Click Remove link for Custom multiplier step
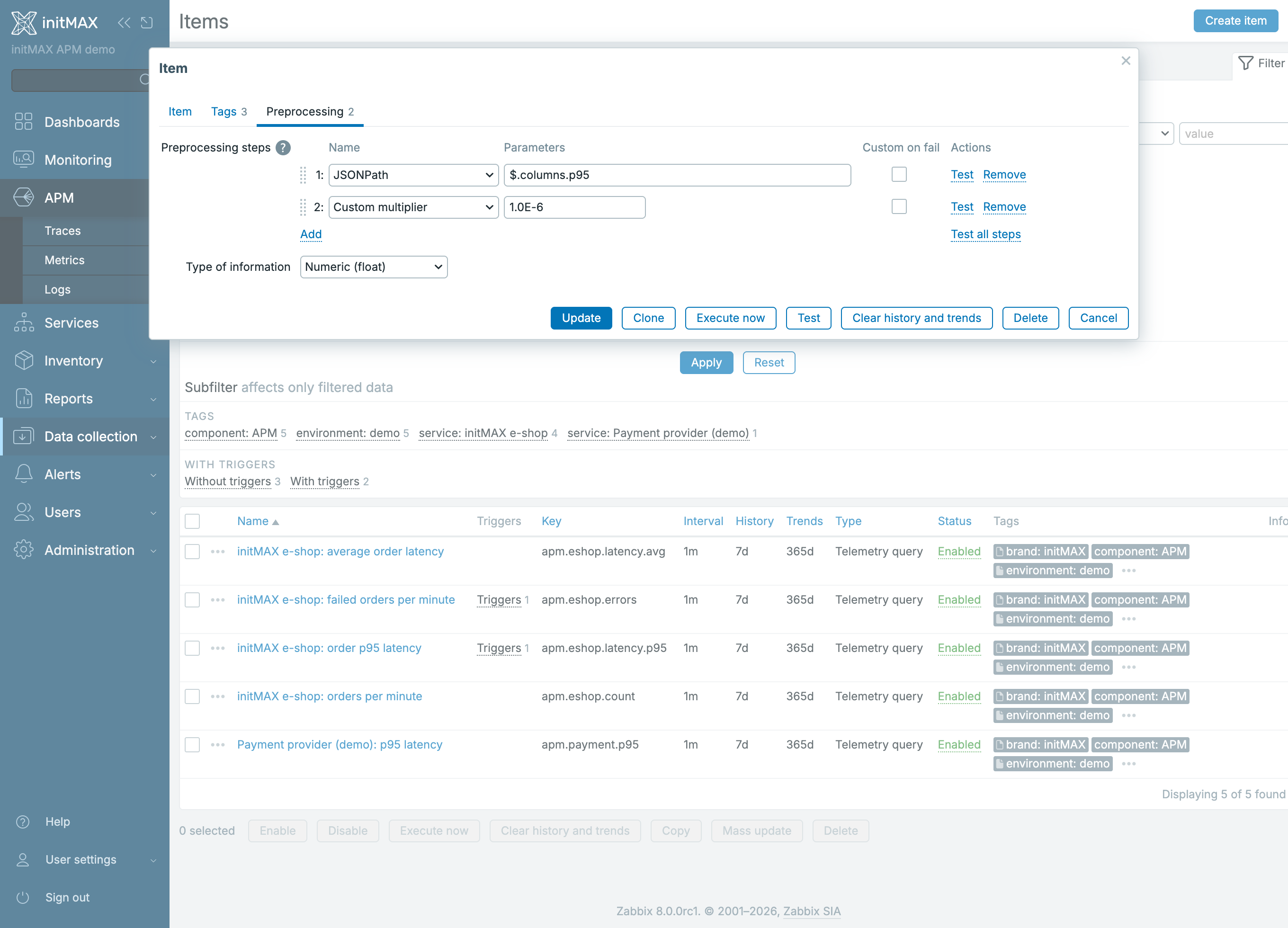Viewport: 1288px width, 928px height. [1004, 207]
